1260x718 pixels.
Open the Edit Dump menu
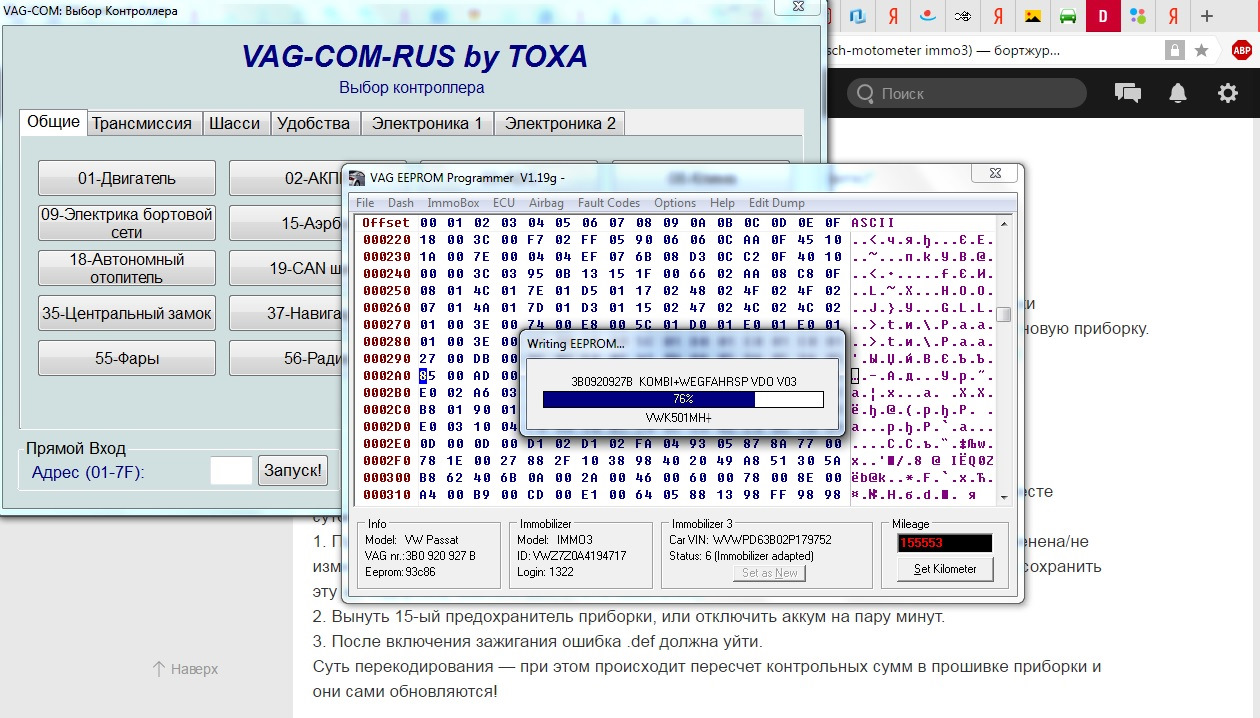point(776,203)
